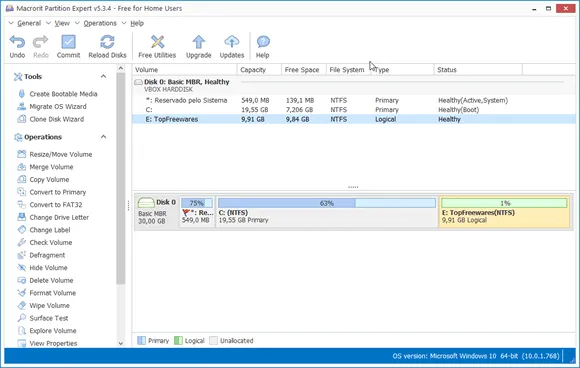
Task: Click the Convert to Primary icon
Action: [x=21, y=192]
